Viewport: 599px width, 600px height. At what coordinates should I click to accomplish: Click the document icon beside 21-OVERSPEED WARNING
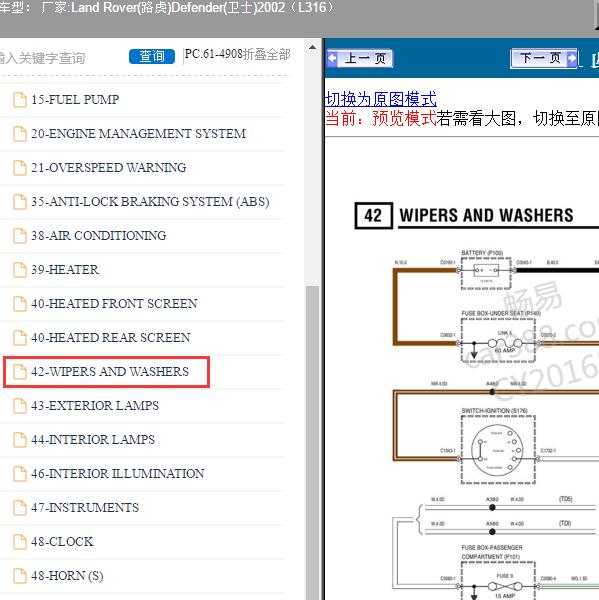[20, 168]
